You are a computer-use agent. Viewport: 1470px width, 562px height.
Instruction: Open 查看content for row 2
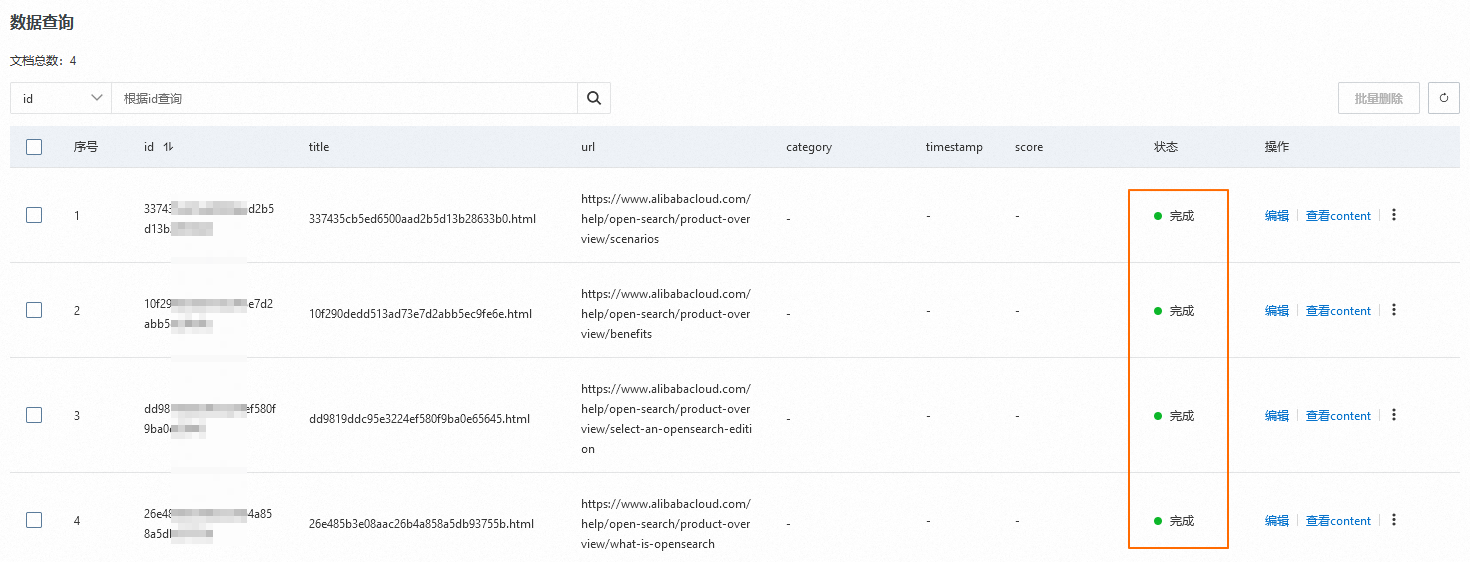pyautogui.click(x=1338, y=311)
